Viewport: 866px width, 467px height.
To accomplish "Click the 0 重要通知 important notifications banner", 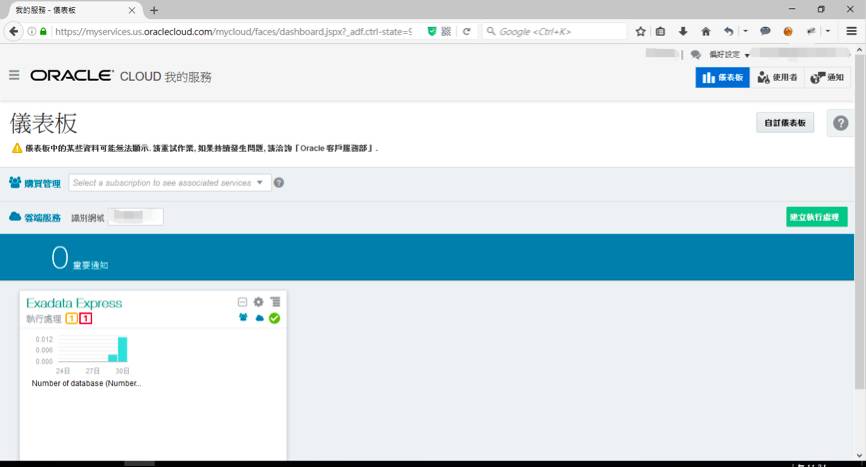I will pyautogui.click(x=427, y=257).
